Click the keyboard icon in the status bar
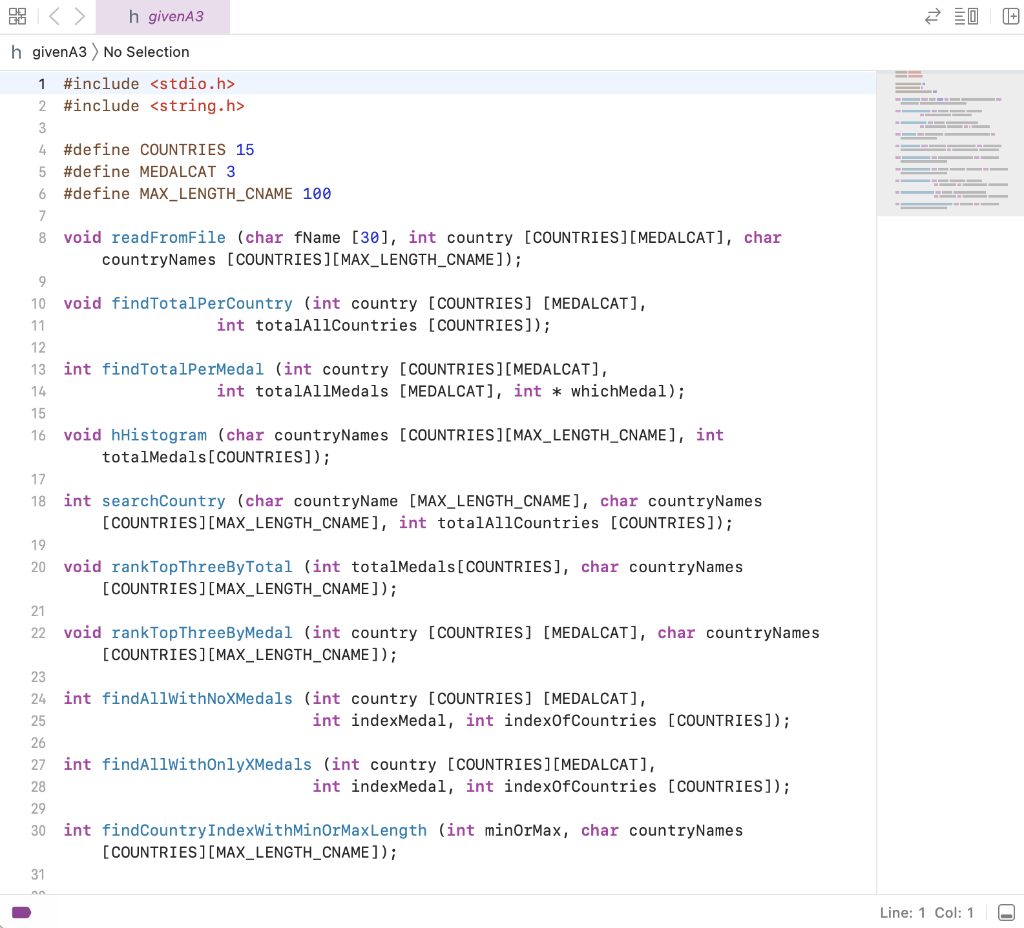 tap(1005, 912)
